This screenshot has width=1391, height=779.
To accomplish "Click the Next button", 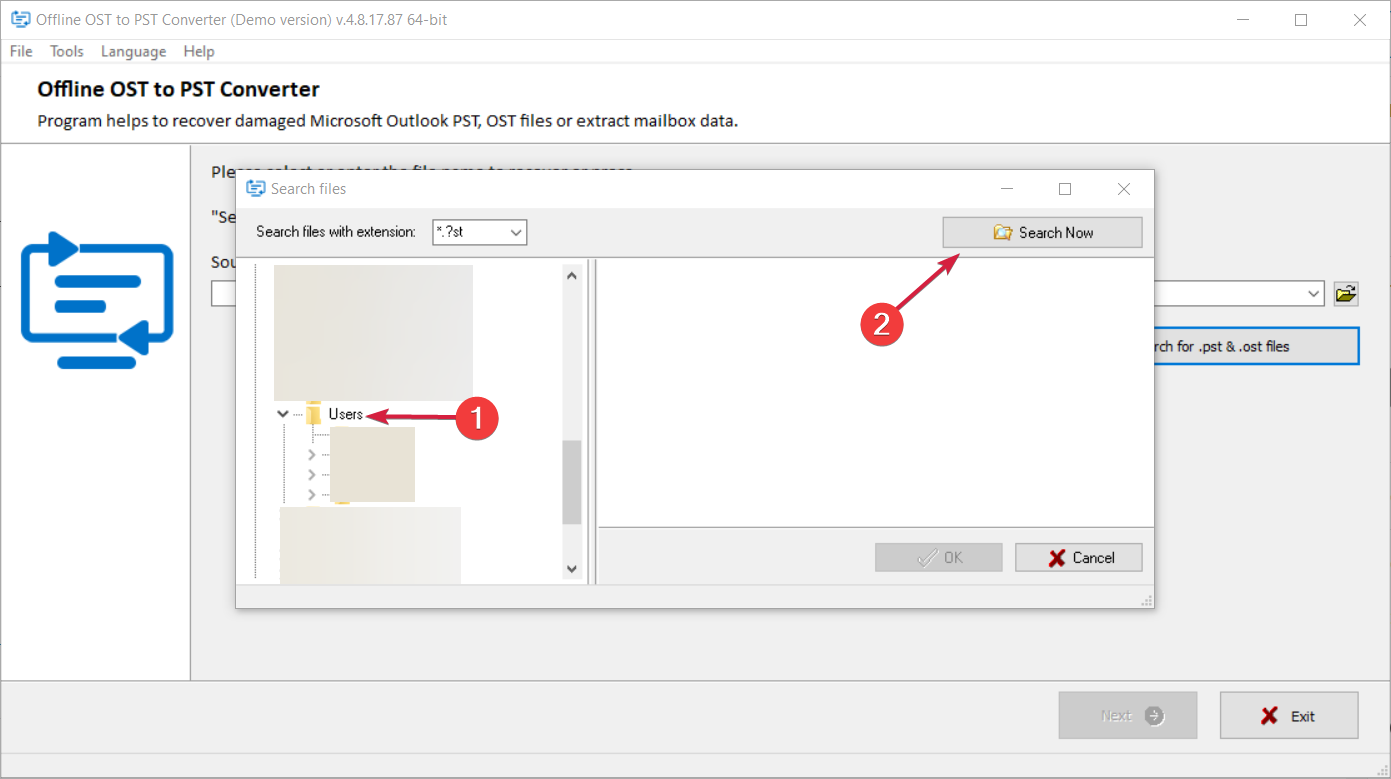I will 1128,716.
